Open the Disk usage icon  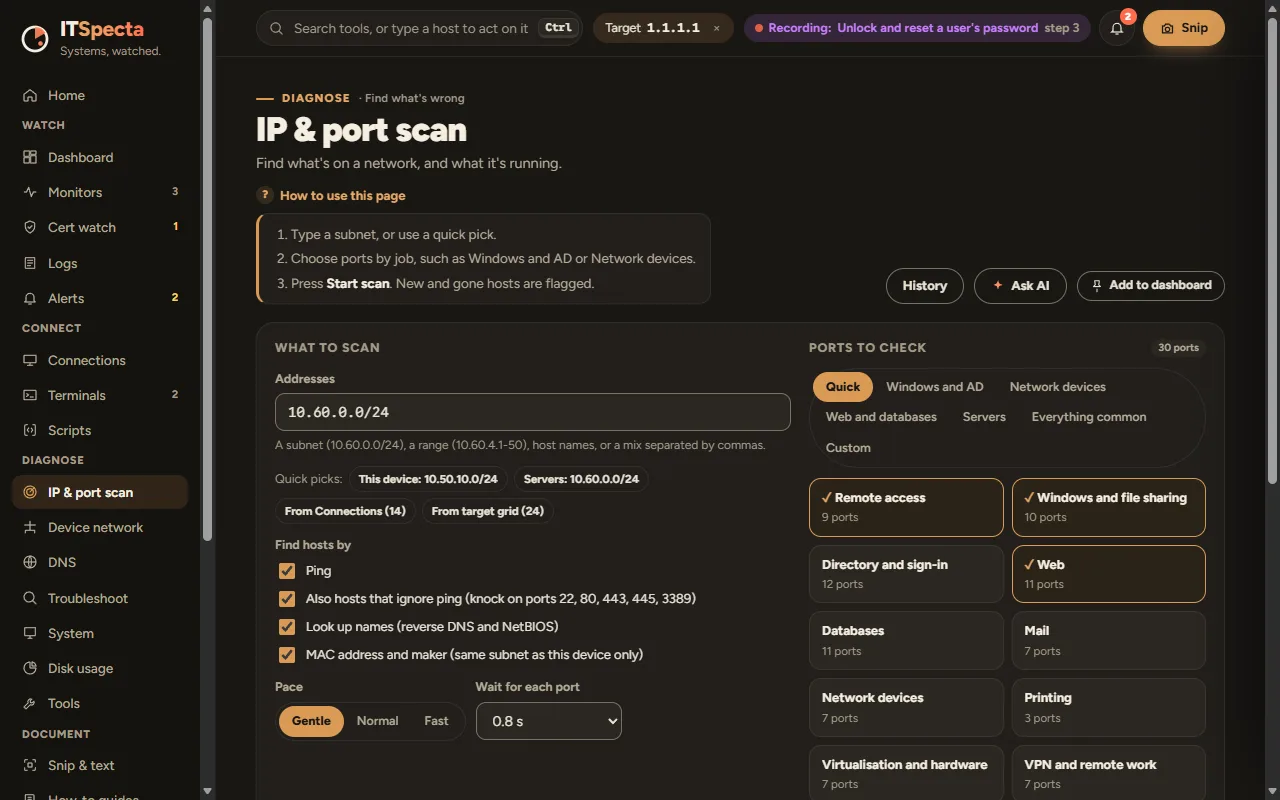pos(30,669)
